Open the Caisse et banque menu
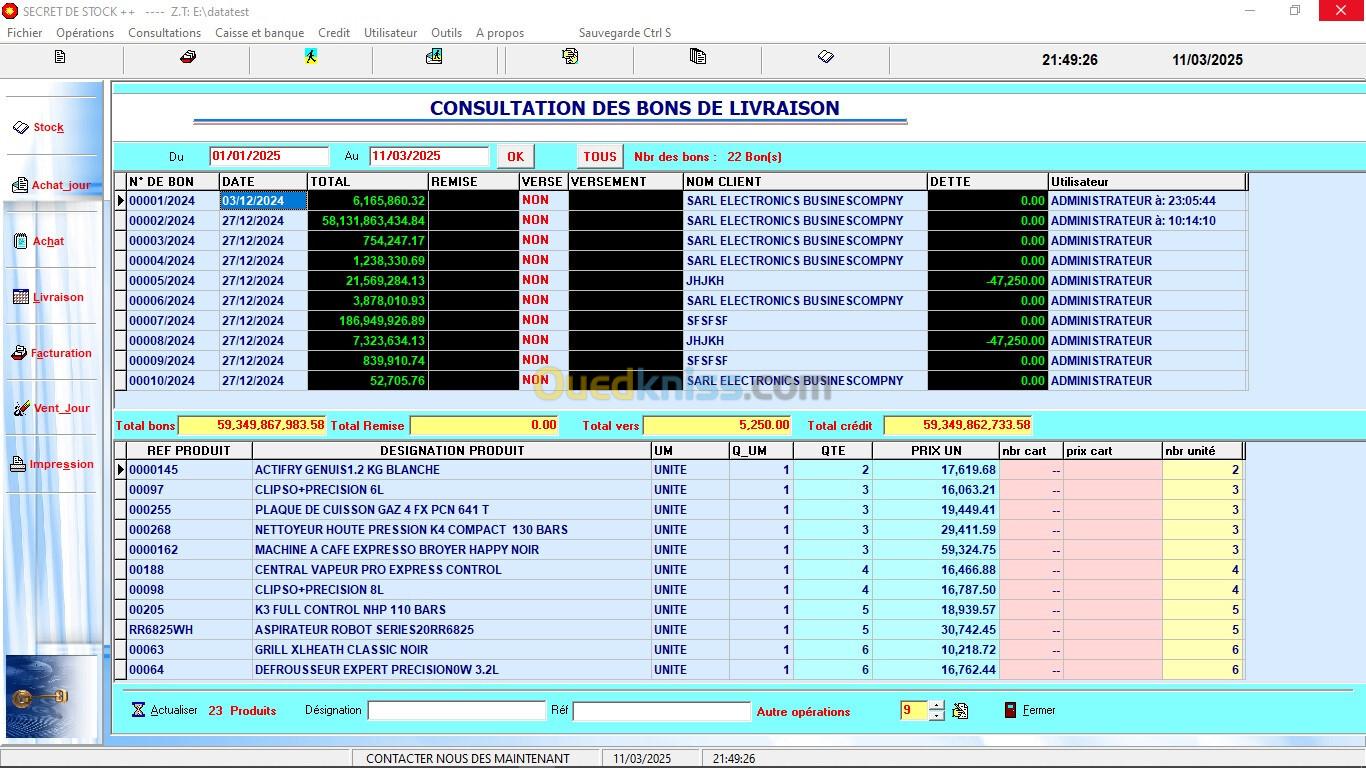Image resolution: width=1366 pixels, height=768 pixels. [x=259, y=33]
